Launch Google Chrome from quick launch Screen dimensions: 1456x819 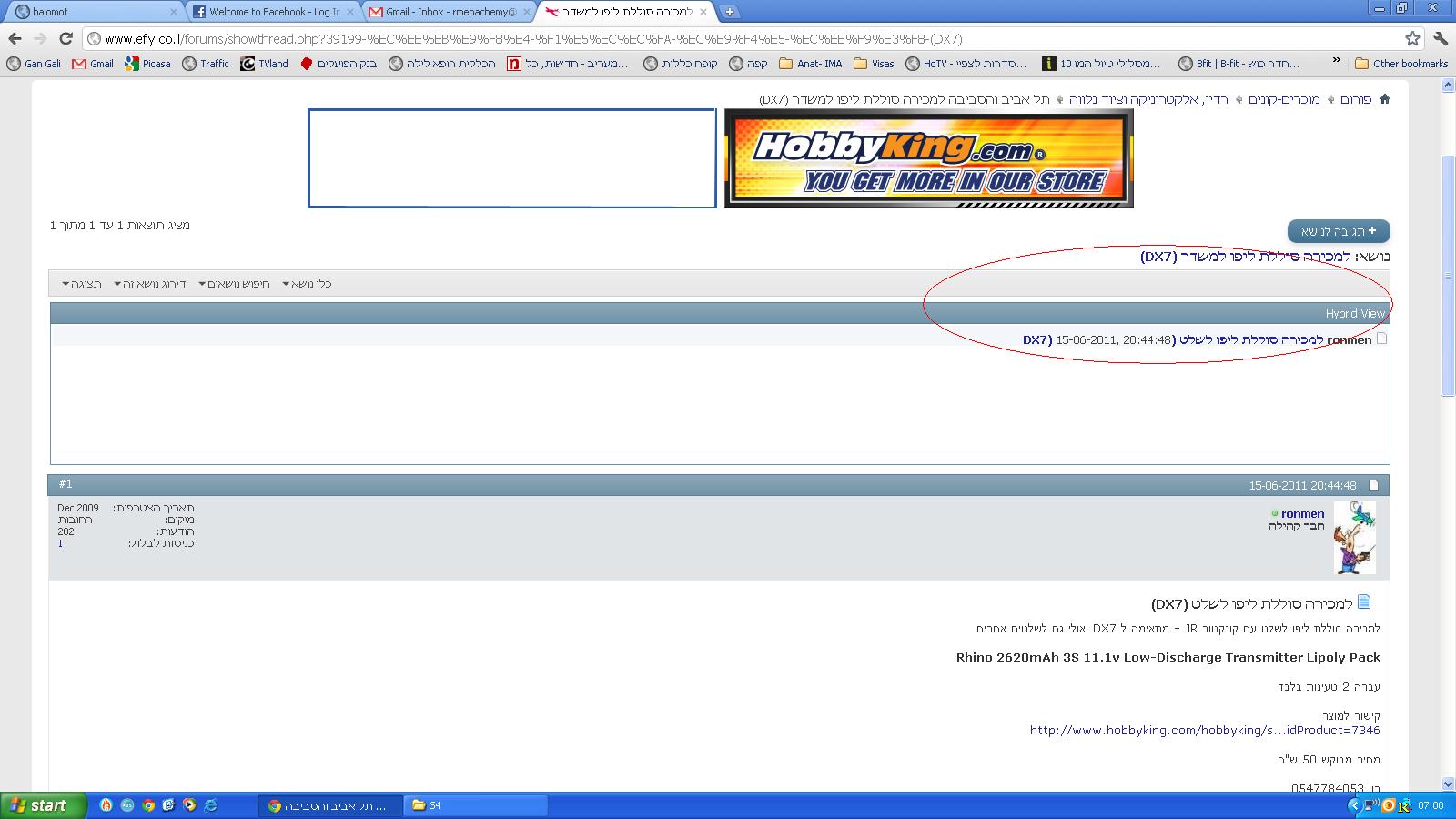(148, 805)
